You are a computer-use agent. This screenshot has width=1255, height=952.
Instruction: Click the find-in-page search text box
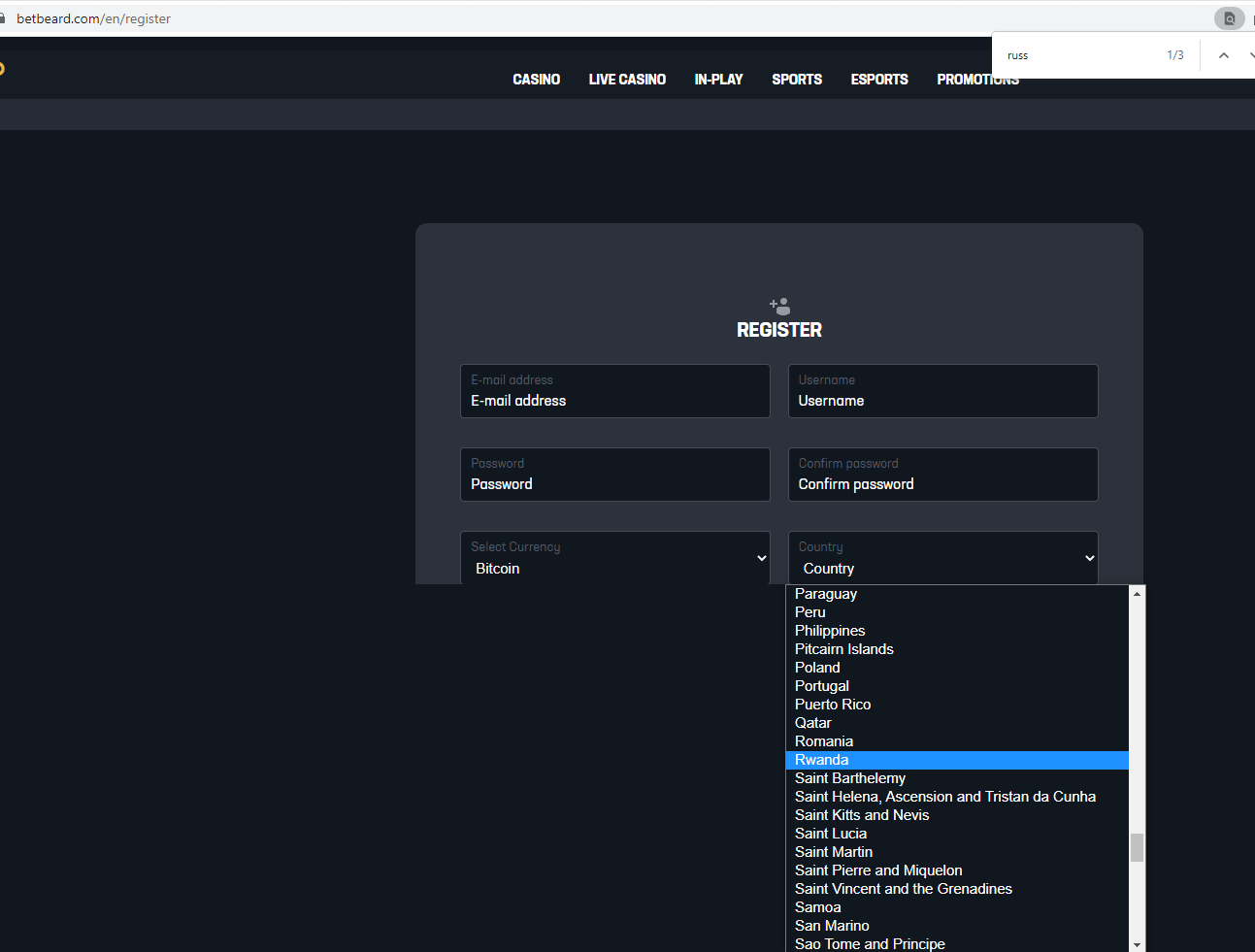pyautogui.click(x=1077, y=55)
